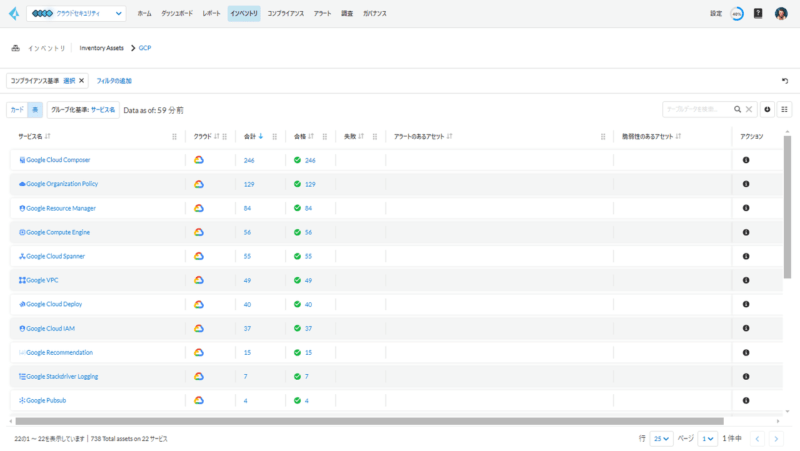Switch to 表 table view
Viewport: 800px width, 451px height.
pos(35,109)
